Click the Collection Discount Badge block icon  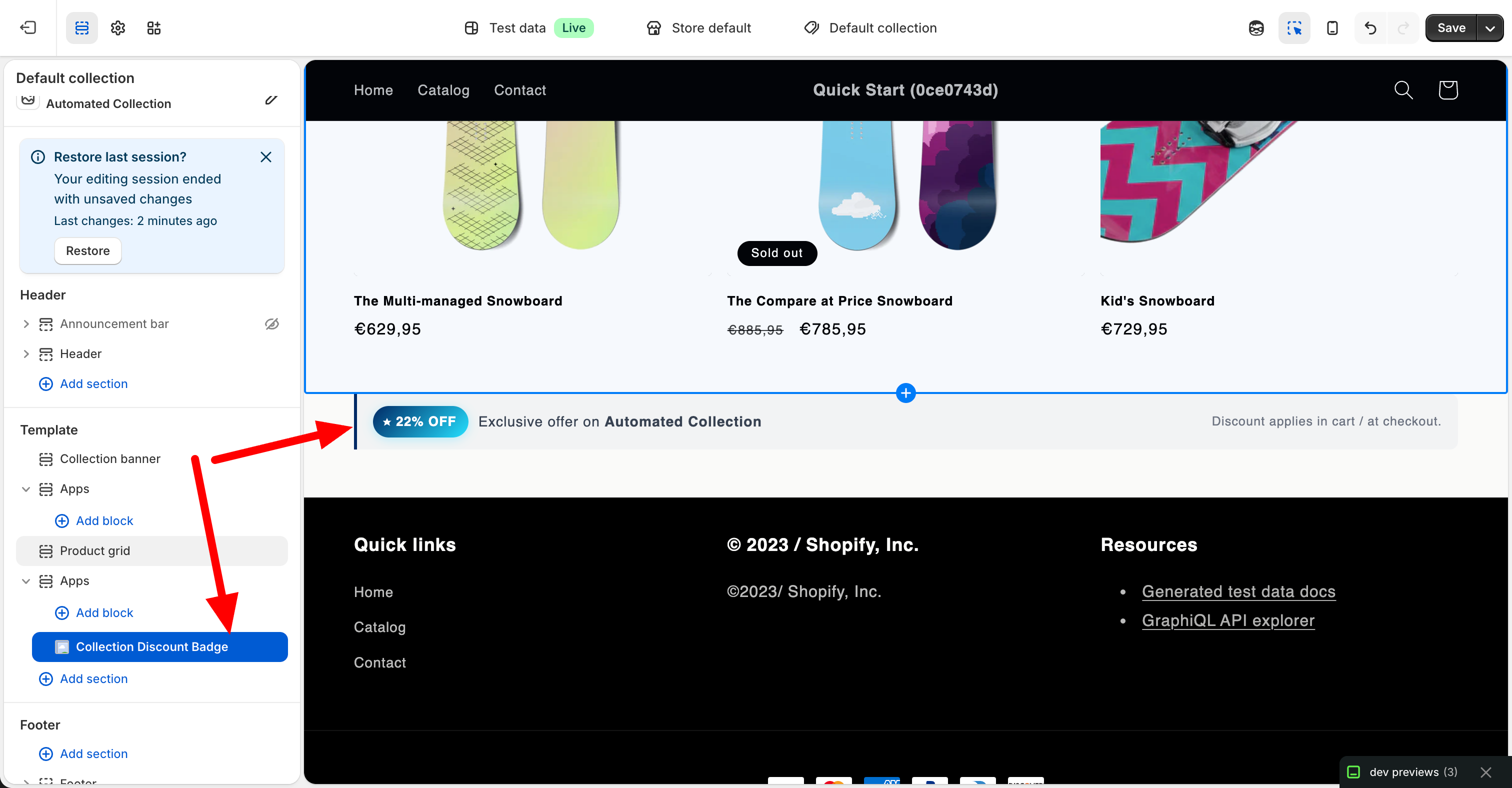click(x=61, y=646)
